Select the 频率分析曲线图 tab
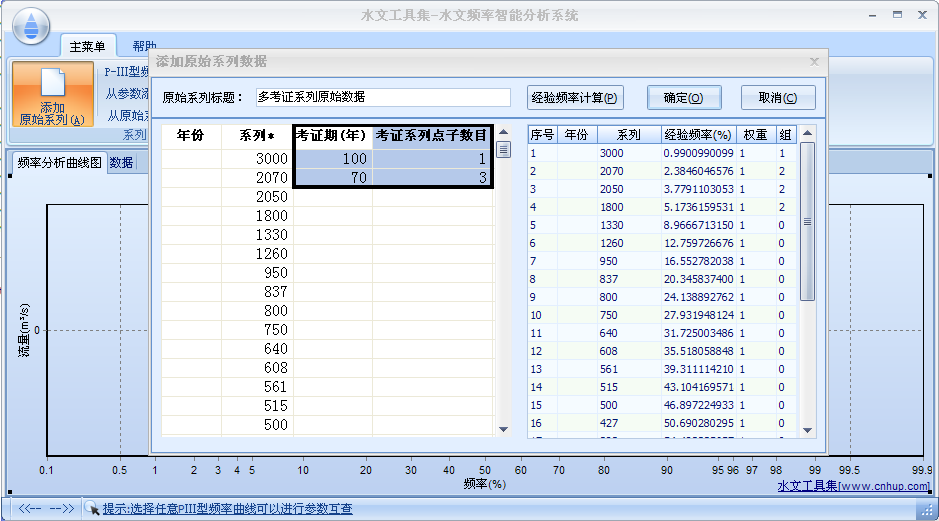 coord(60,163)
